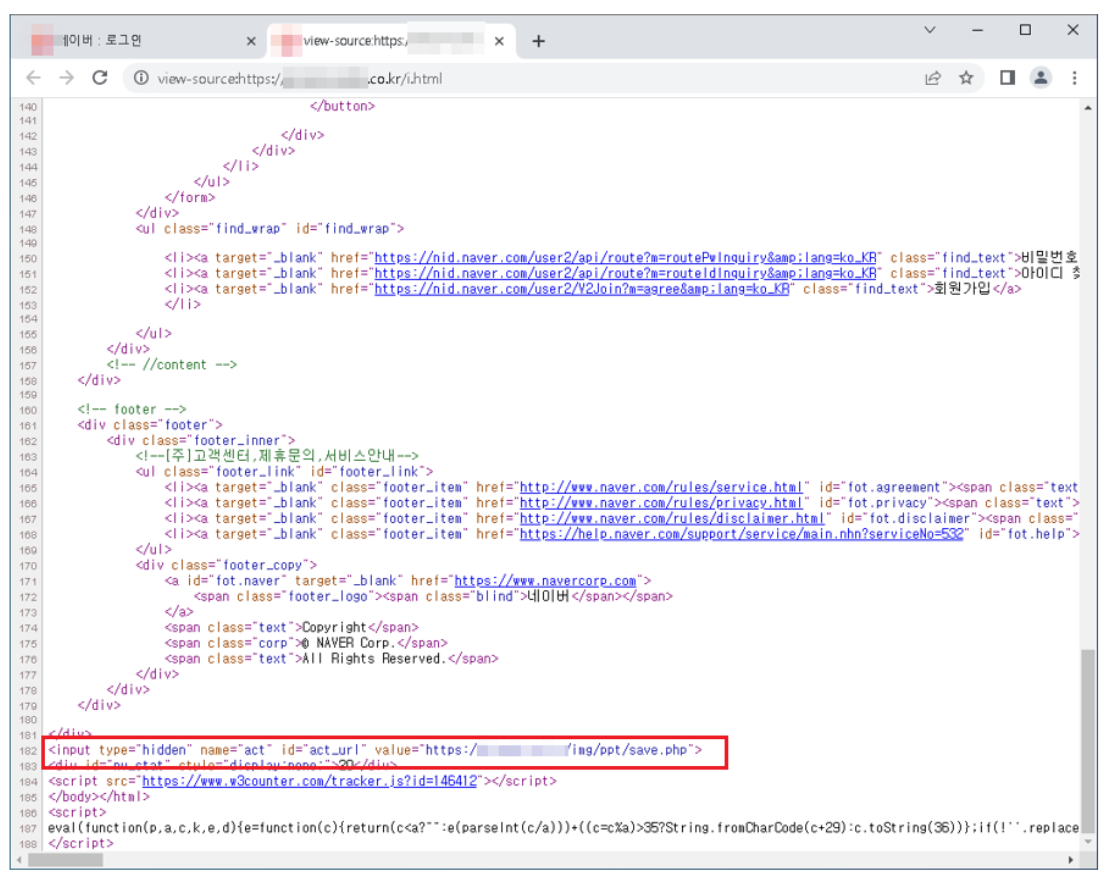
Task: Close the view-source tab
Action: pos(499,41)
